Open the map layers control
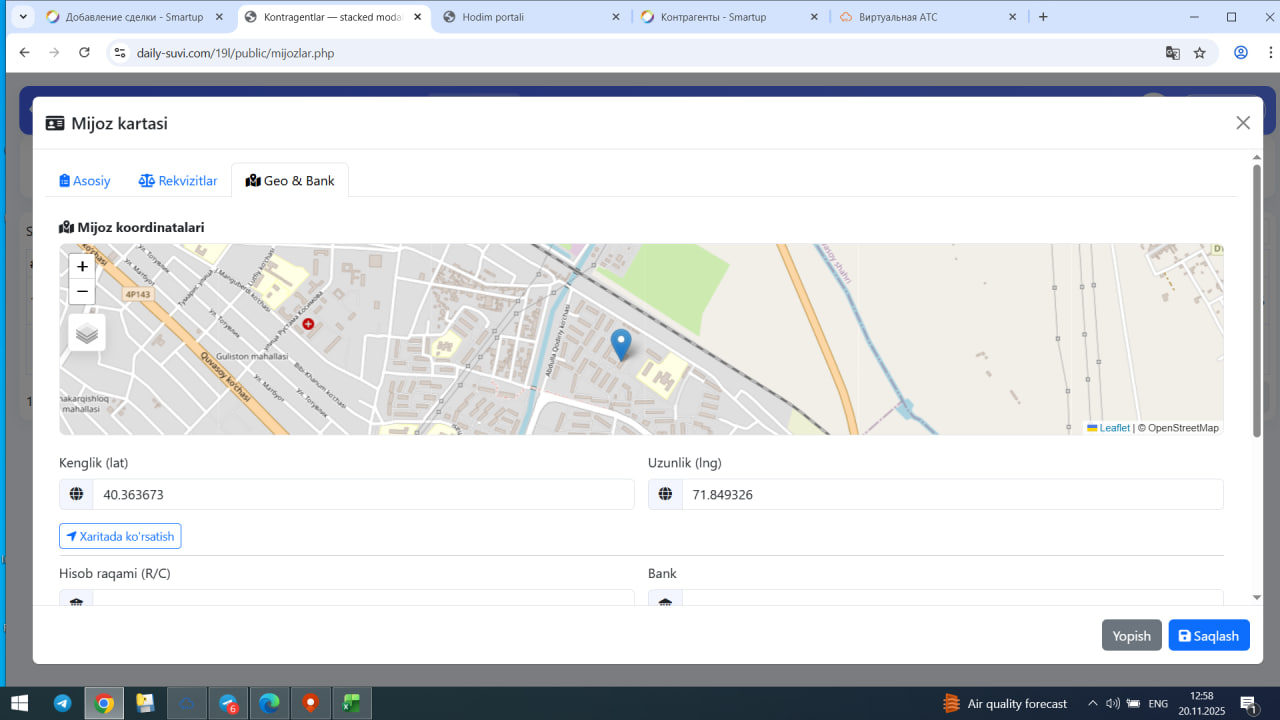Viewport: 1280px width, 720px height. click(x=87, y=333)
